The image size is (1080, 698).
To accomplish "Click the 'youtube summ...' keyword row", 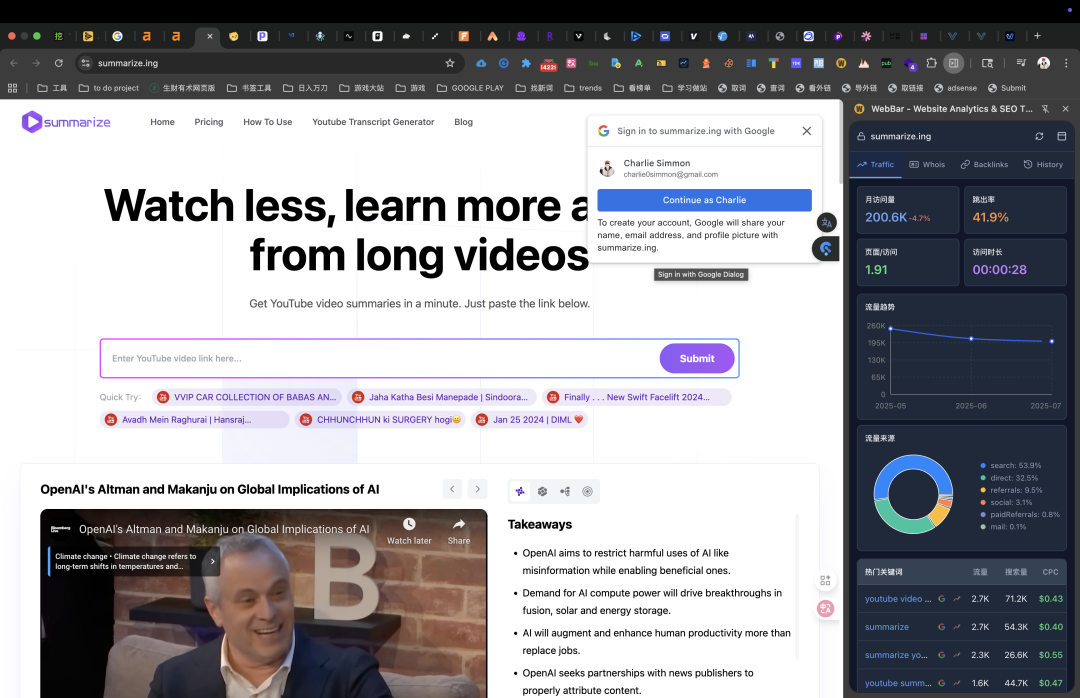I will click(963, 684).
